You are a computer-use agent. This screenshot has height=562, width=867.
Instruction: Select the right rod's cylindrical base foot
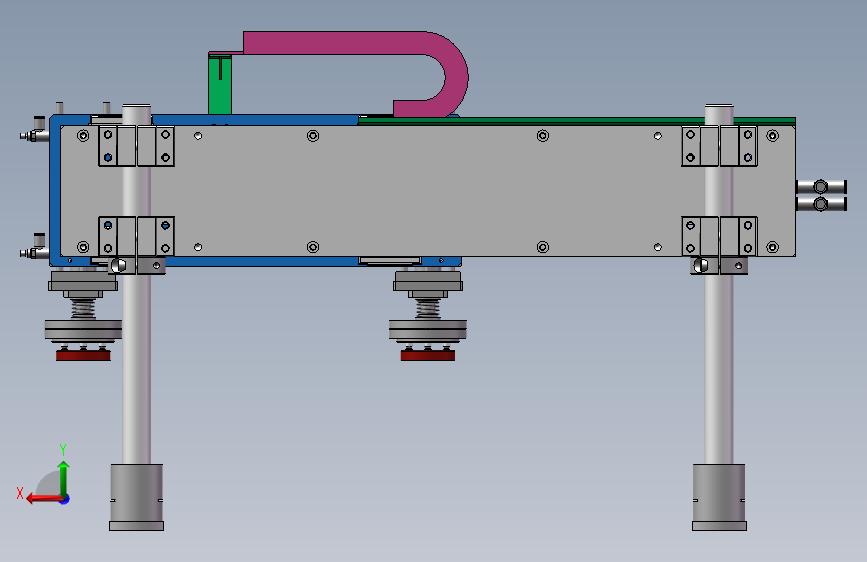tap(719, 497)
